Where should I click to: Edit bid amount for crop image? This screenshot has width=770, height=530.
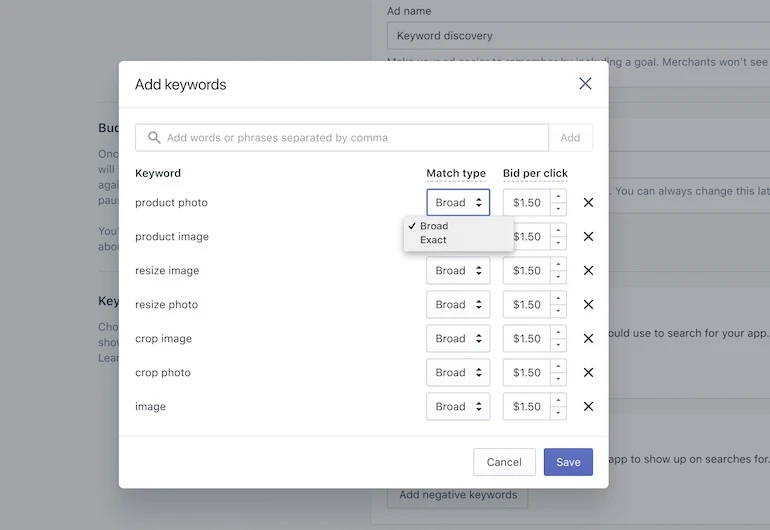[526, 338]
